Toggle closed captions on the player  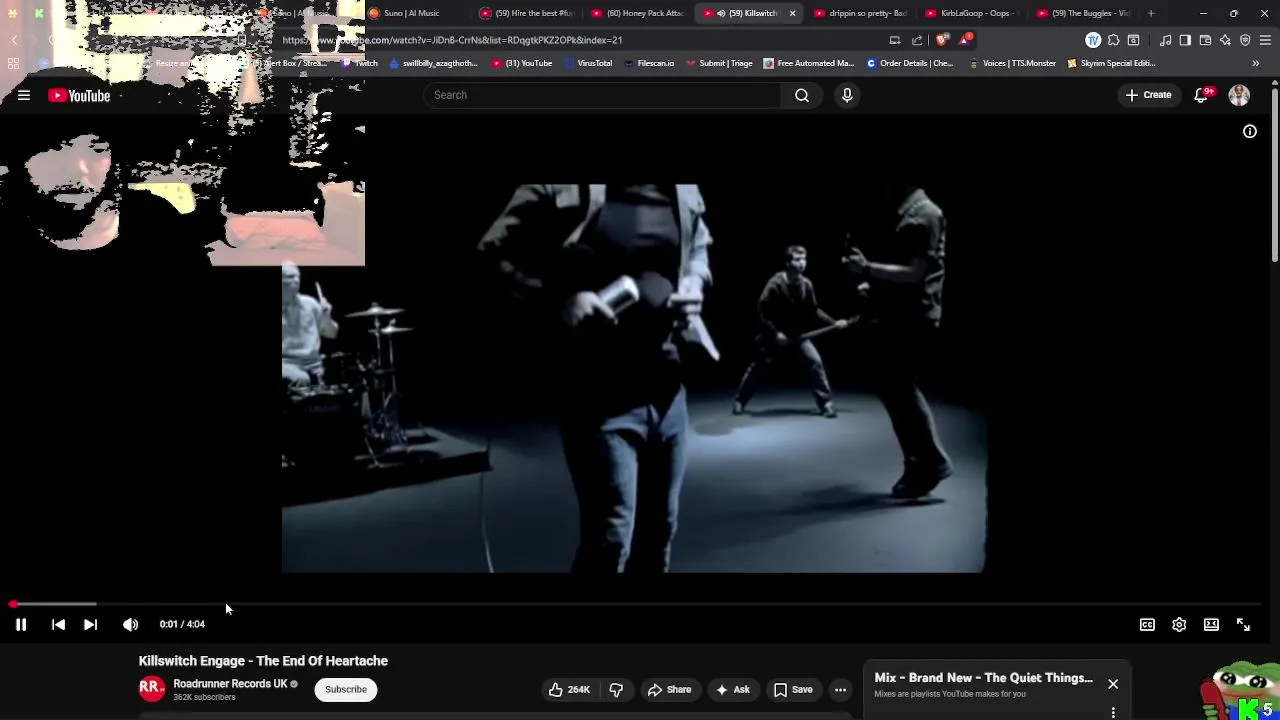pyautogui.click(x=1147, y=624)
